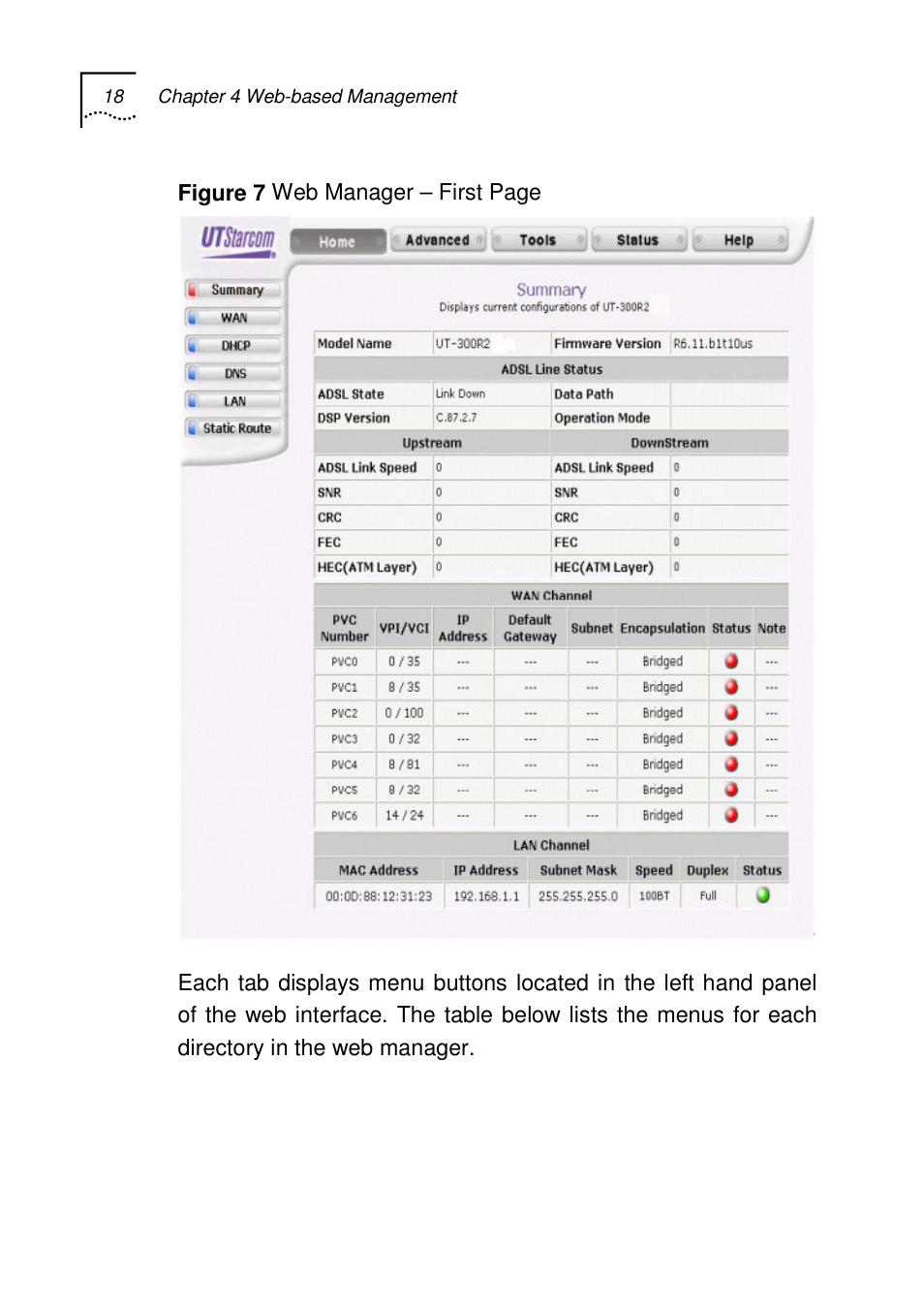Click the WAN Channel section header
This screenshot has width=924, height=1309.
click(x=551, y=596)
